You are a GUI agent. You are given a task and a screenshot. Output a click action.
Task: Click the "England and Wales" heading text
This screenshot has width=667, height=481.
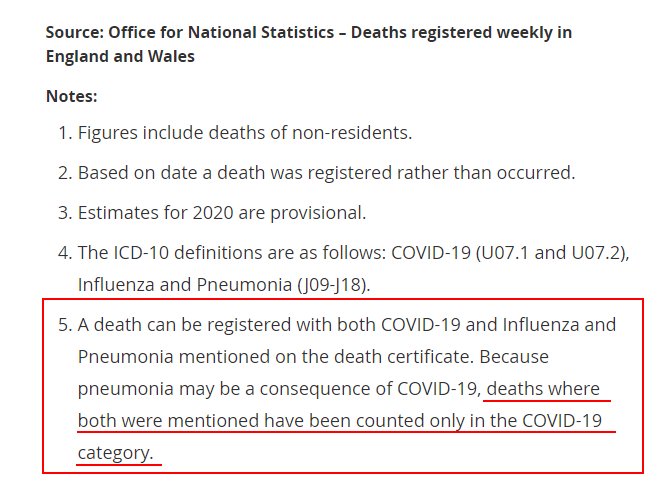(120, 56)
